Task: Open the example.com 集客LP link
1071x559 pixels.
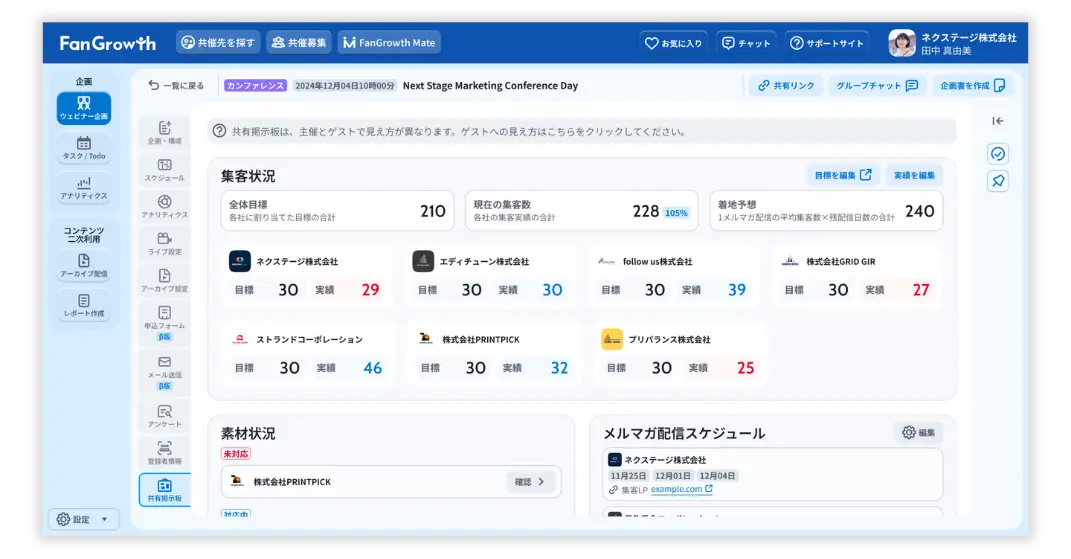Action: coord(681,489)
